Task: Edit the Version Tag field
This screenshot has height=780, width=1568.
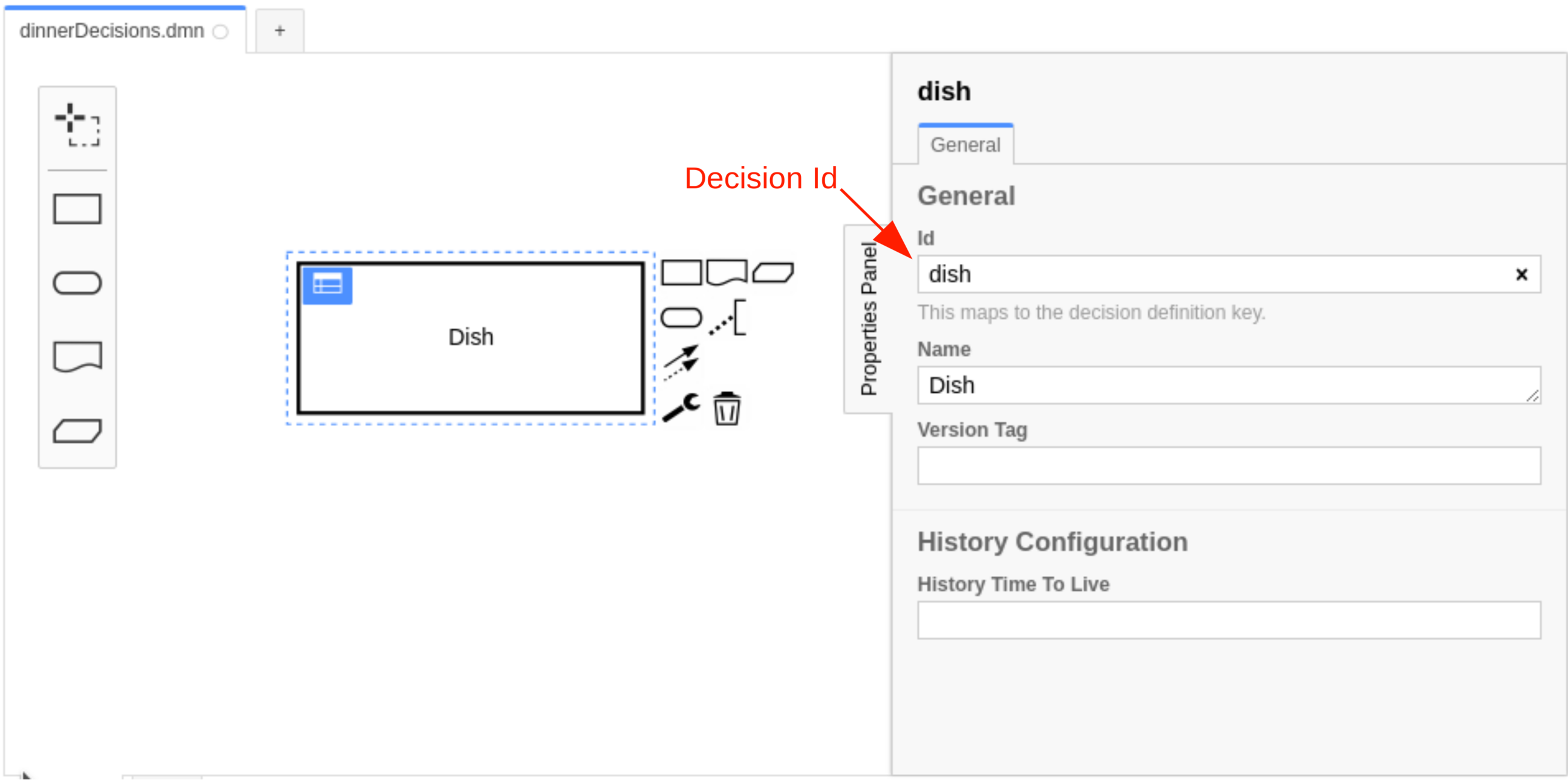Action: pyautogui.click(x=1229, y=465)
